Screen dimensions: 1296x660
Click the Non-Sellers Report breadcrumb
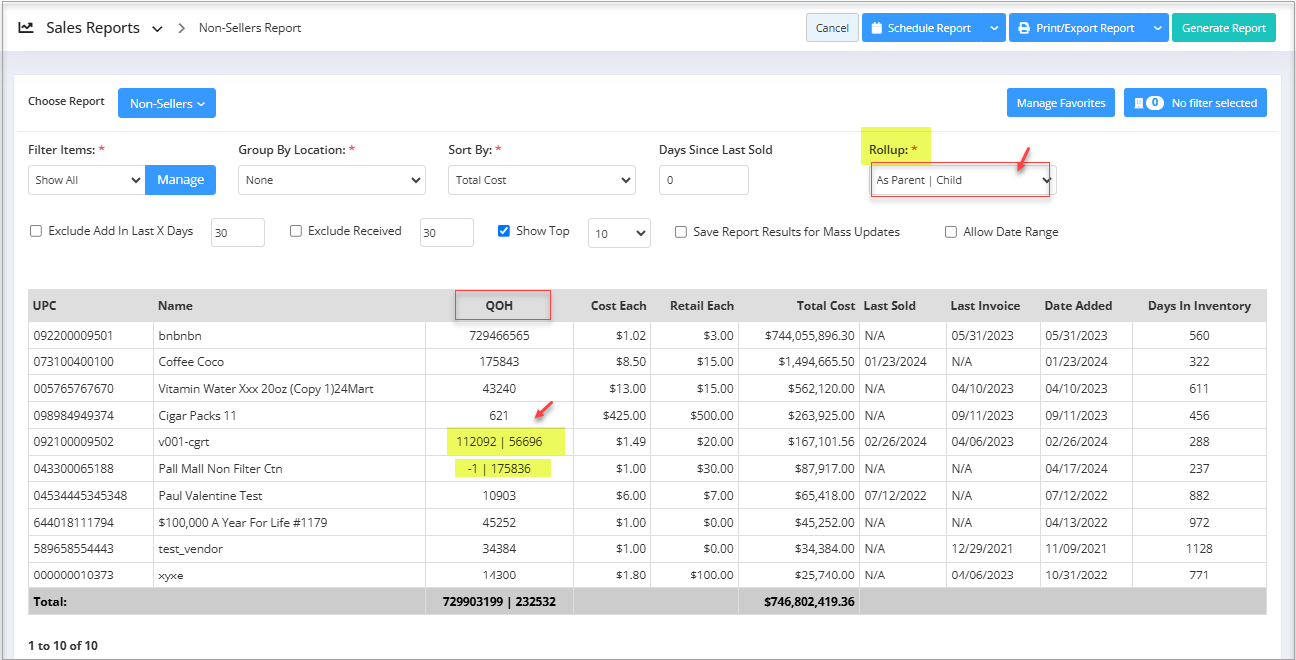[250, 28]
